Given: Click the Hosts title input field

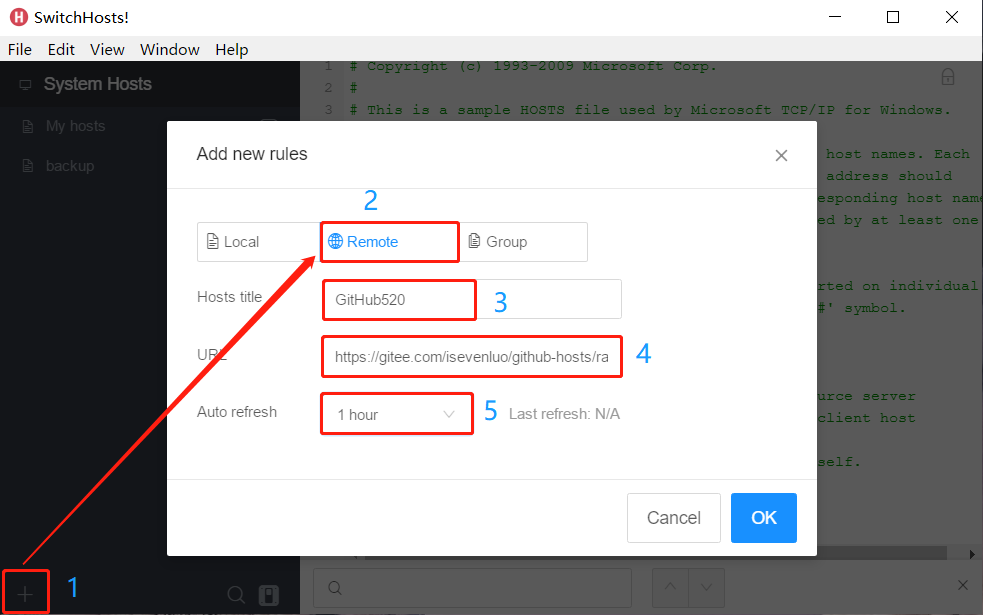Looking at the screenshot, I should click(399, 299).
